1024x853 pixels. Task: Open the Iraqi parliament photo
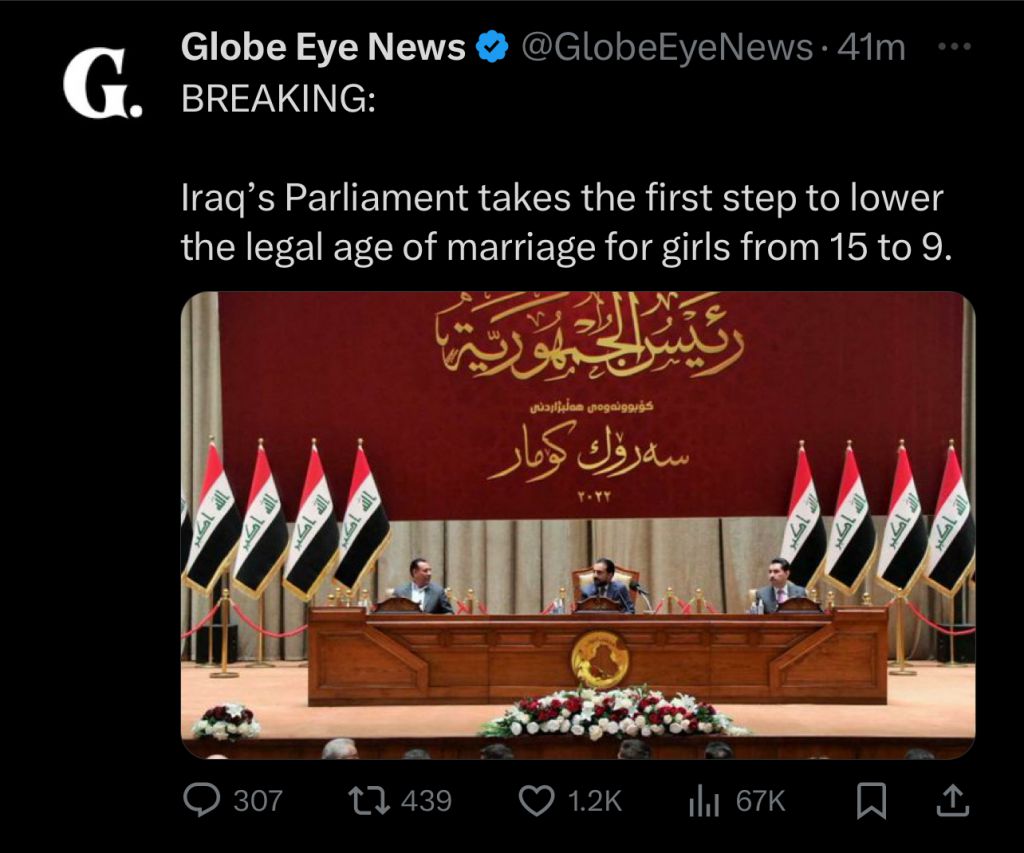pos(578,525)
